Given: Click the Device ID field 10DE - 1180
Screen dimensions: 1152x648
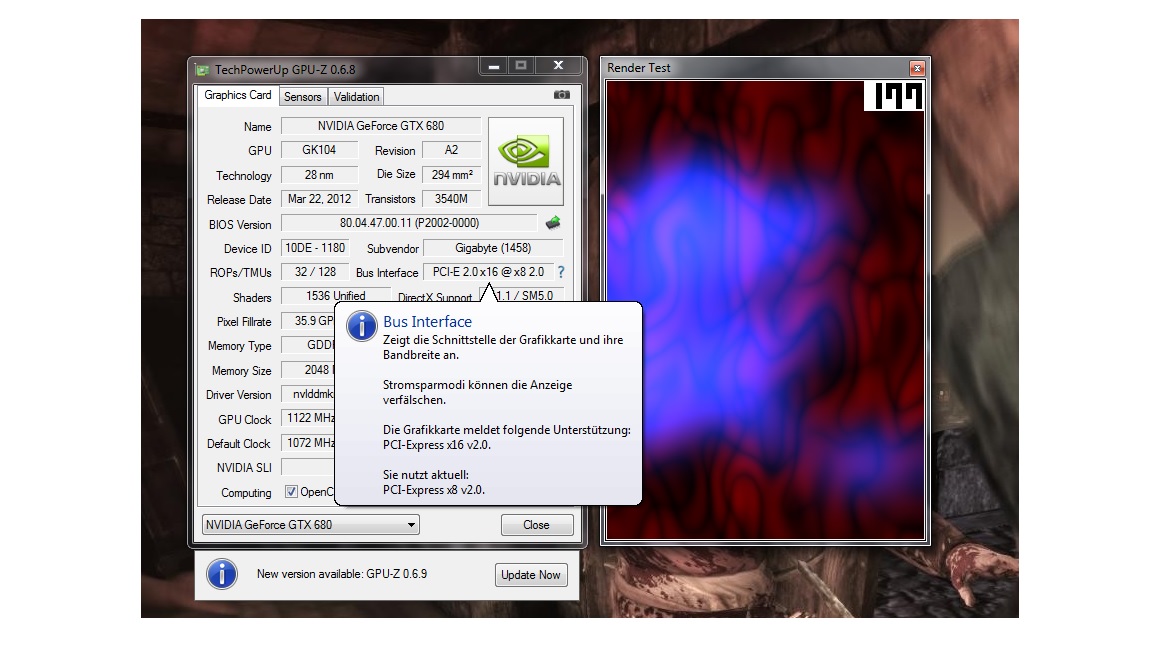Looking at the screenshot, I should [315, 248].
